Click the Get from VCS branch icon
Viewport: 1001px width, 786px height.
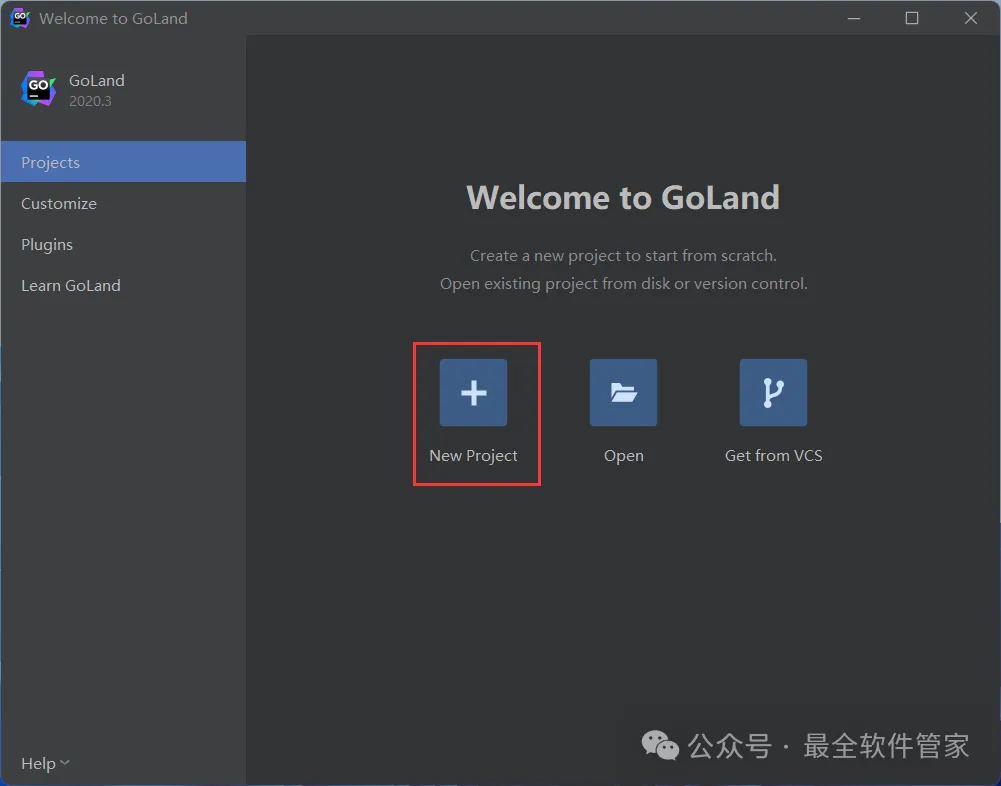click(773, 392)
